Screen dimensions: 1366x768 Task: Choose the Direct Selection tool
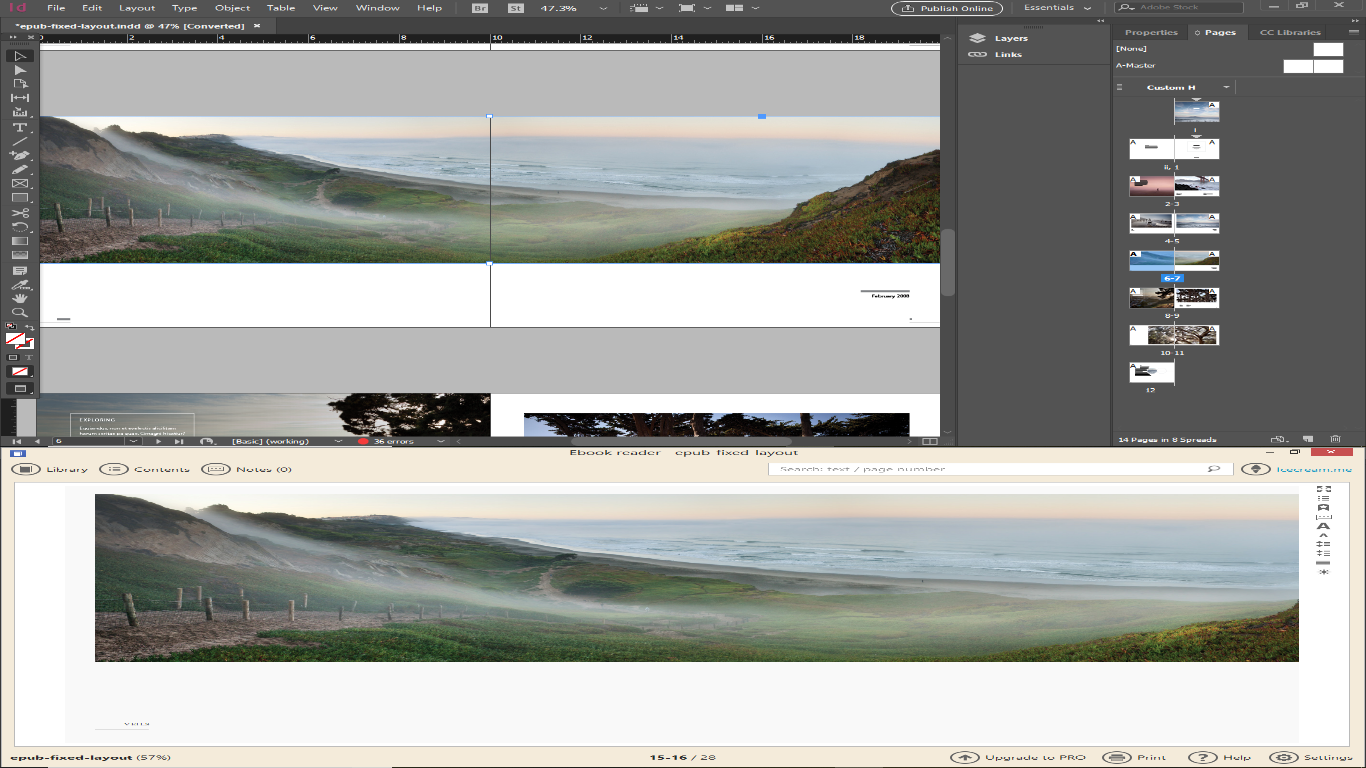(x=19, y=70)
